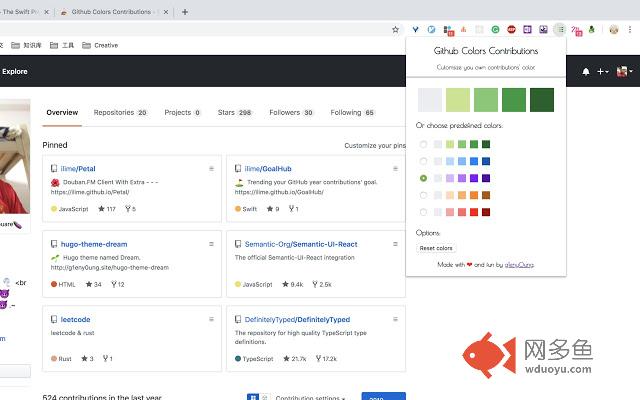Image resolution: width=640 pixels, height=400 pixels.
Task: Select the purple predefined color scheme radio
Action: pyautogui.click(x=423, y=178)
